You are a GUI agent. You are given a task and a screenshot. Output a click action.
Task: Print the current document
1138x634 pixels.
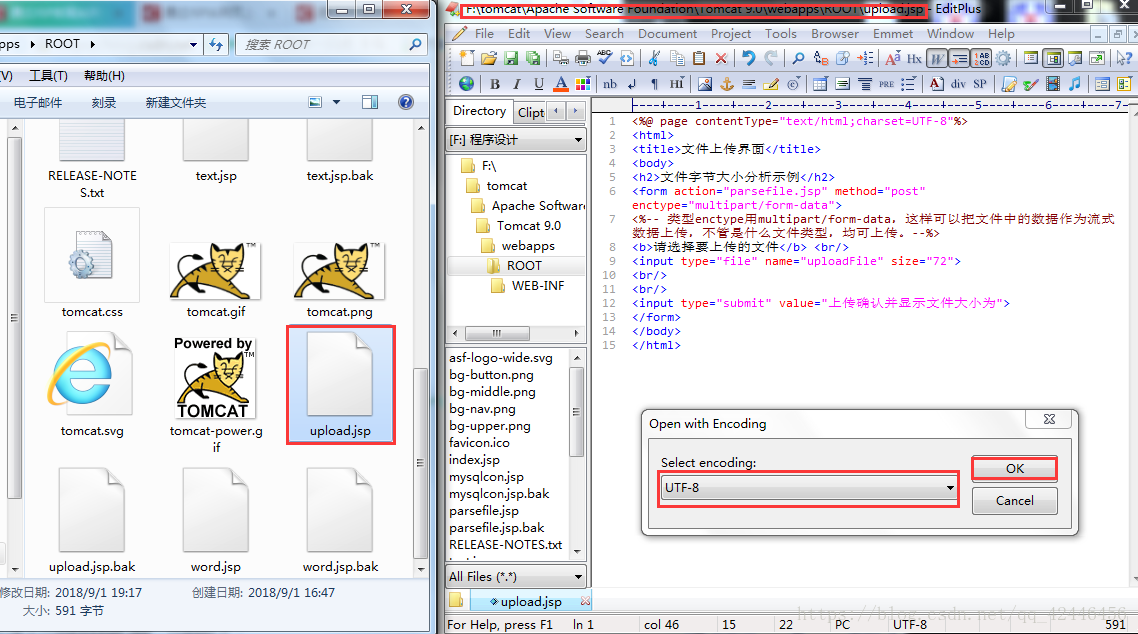point(583,58)
